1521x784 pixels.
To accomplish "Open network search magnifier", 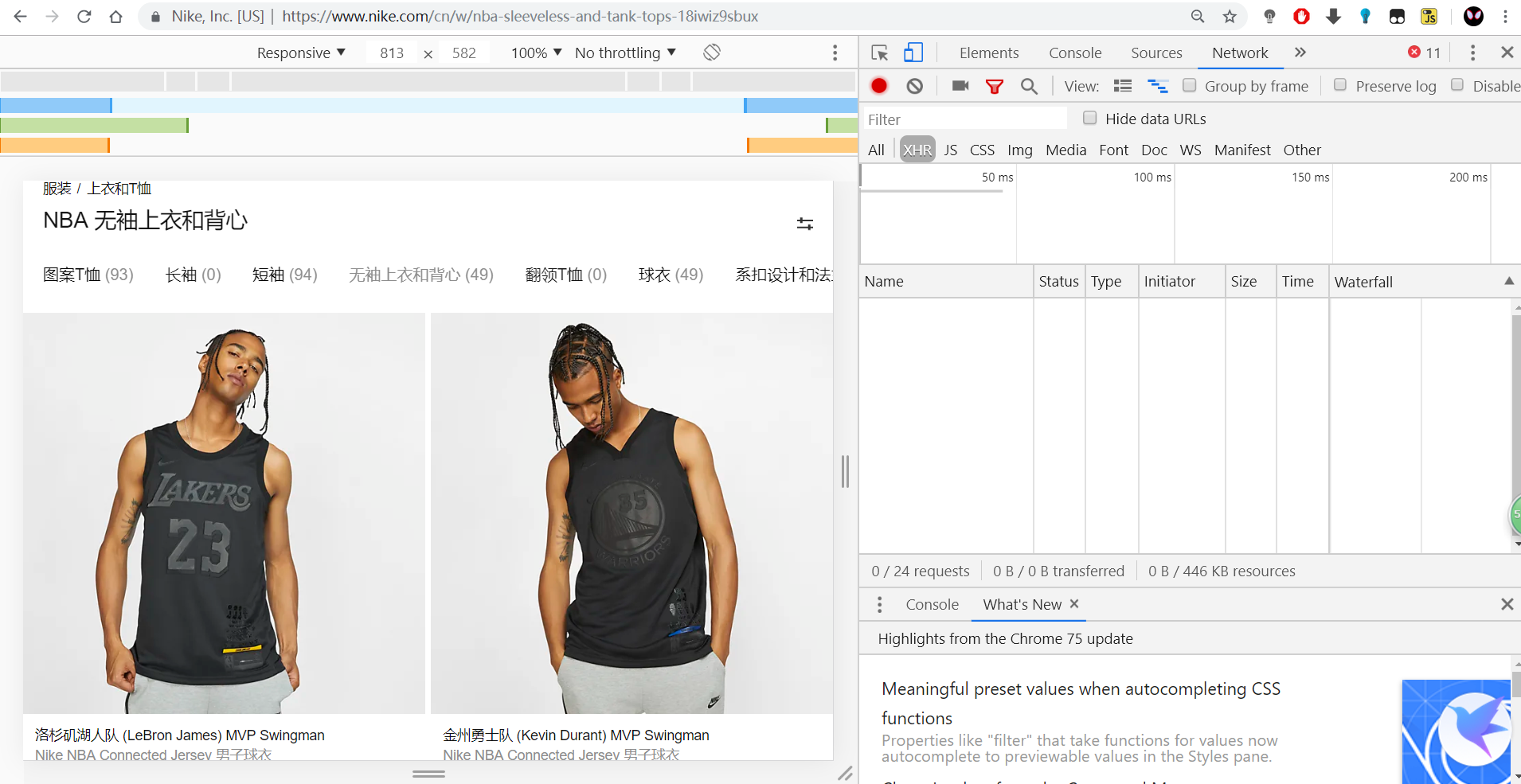I will coord(1029,86).
